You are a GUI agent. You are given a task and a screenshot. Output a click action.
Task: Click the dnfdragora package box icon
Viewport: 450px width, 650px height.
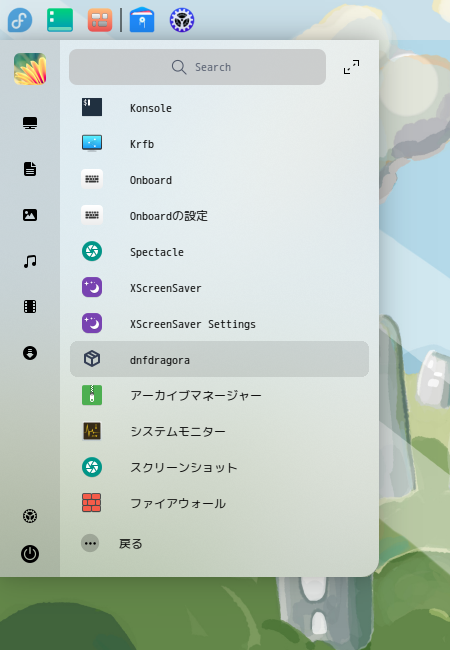click(92, 359)
